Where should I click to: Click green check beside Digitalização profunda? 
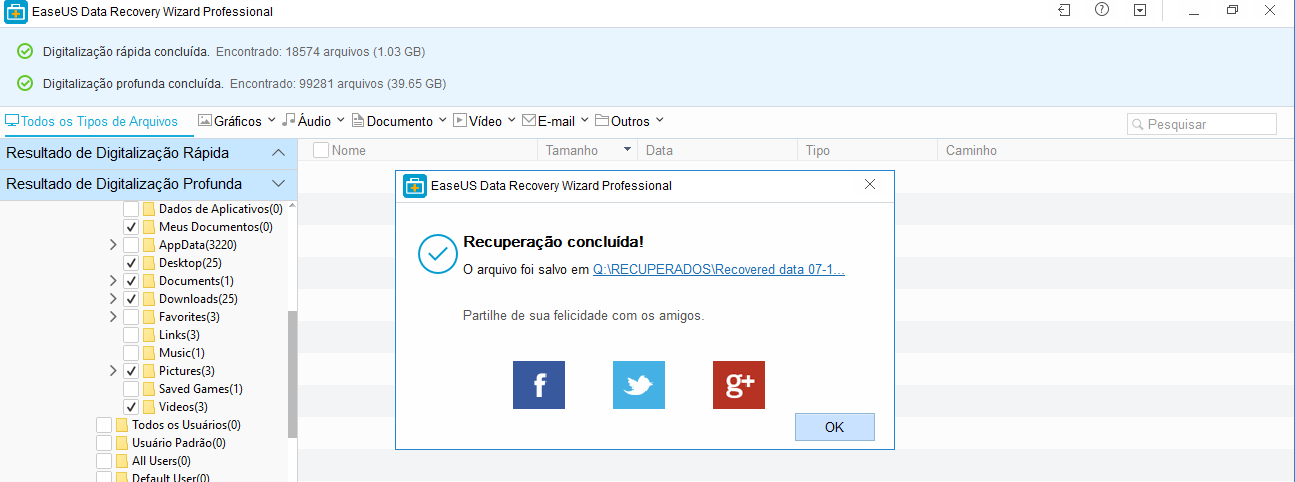tap(26, 83)
